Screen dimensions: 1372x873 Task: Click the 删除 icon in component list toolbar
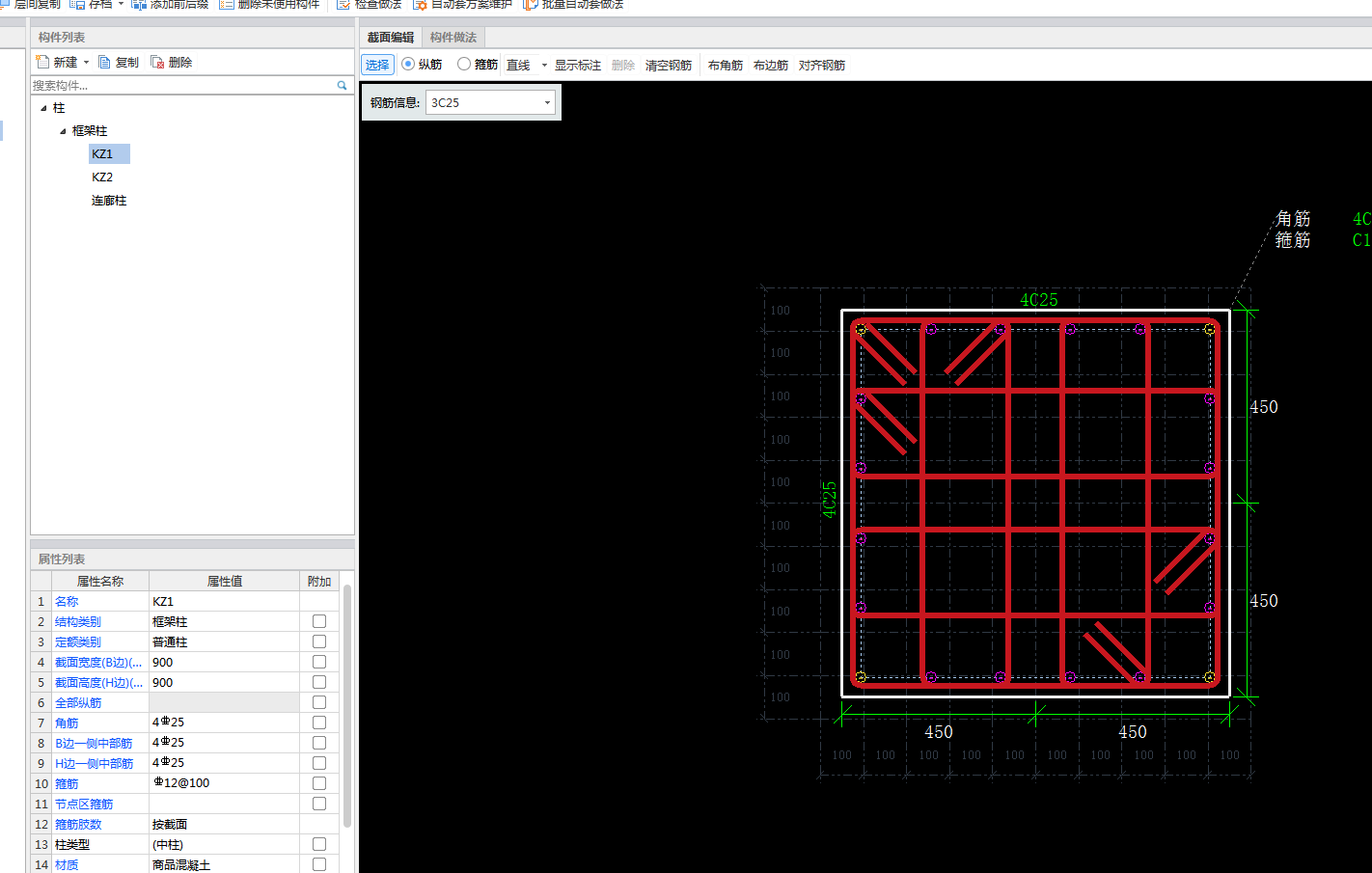(x=157, y=62)
